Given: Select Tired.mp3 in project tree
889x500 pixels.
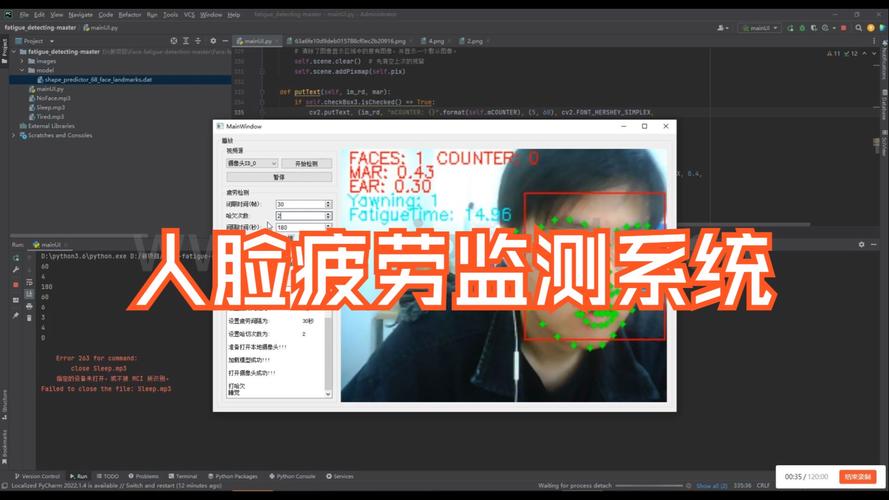Looking at the screenshot, I should (46, 117).
